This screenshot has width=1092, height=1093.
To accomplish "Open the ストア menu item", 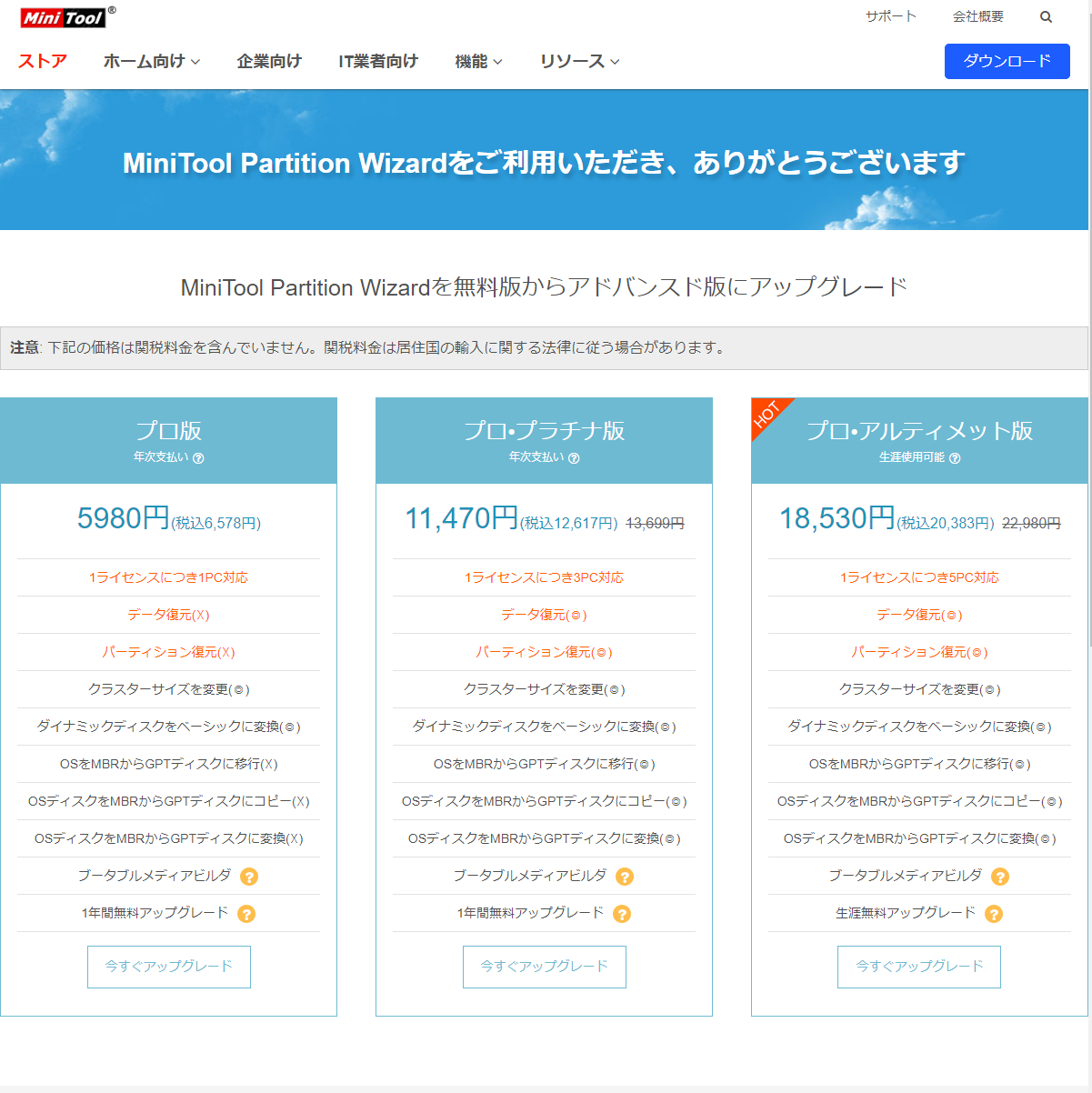I will (43, 61).
